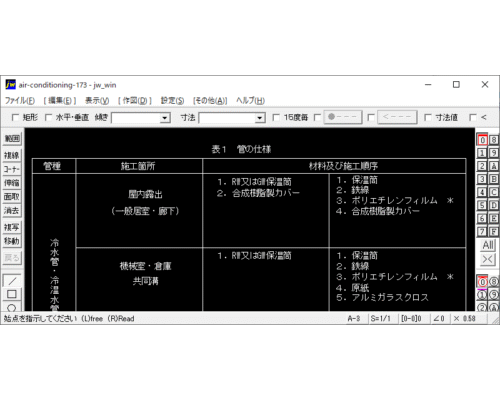
Task: Enable the 15度毎 checkbox
Action: [276, 117]
